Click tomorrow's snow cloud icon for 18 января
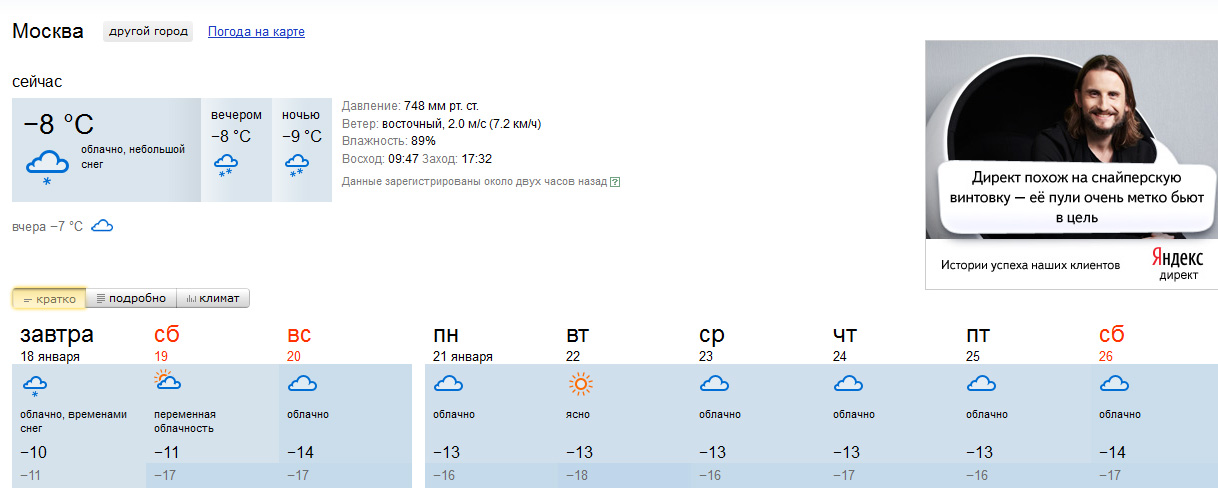Screen dimensions: 1218x493 coord(35,388)
